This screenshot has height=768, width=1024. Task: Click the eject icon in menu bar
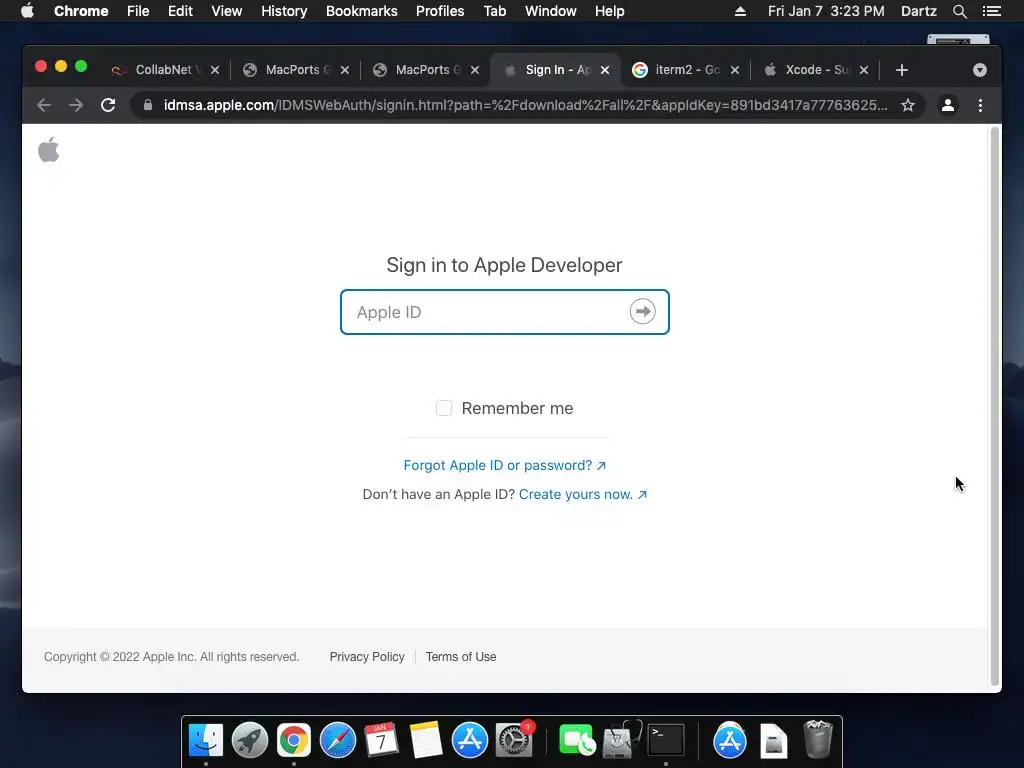point(740,11)
